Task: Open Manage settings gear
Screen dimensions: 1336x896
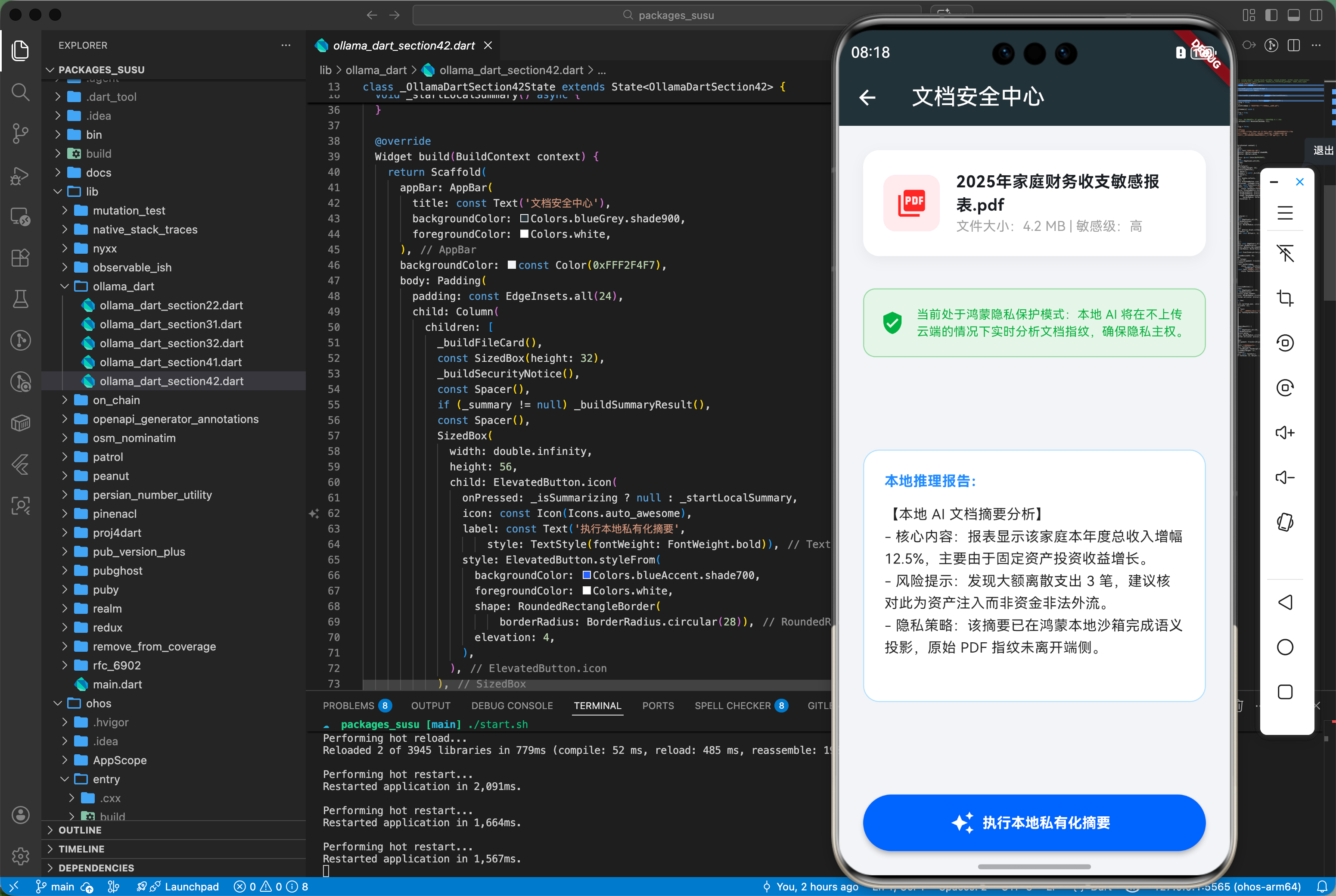Action: click(21, 856)
